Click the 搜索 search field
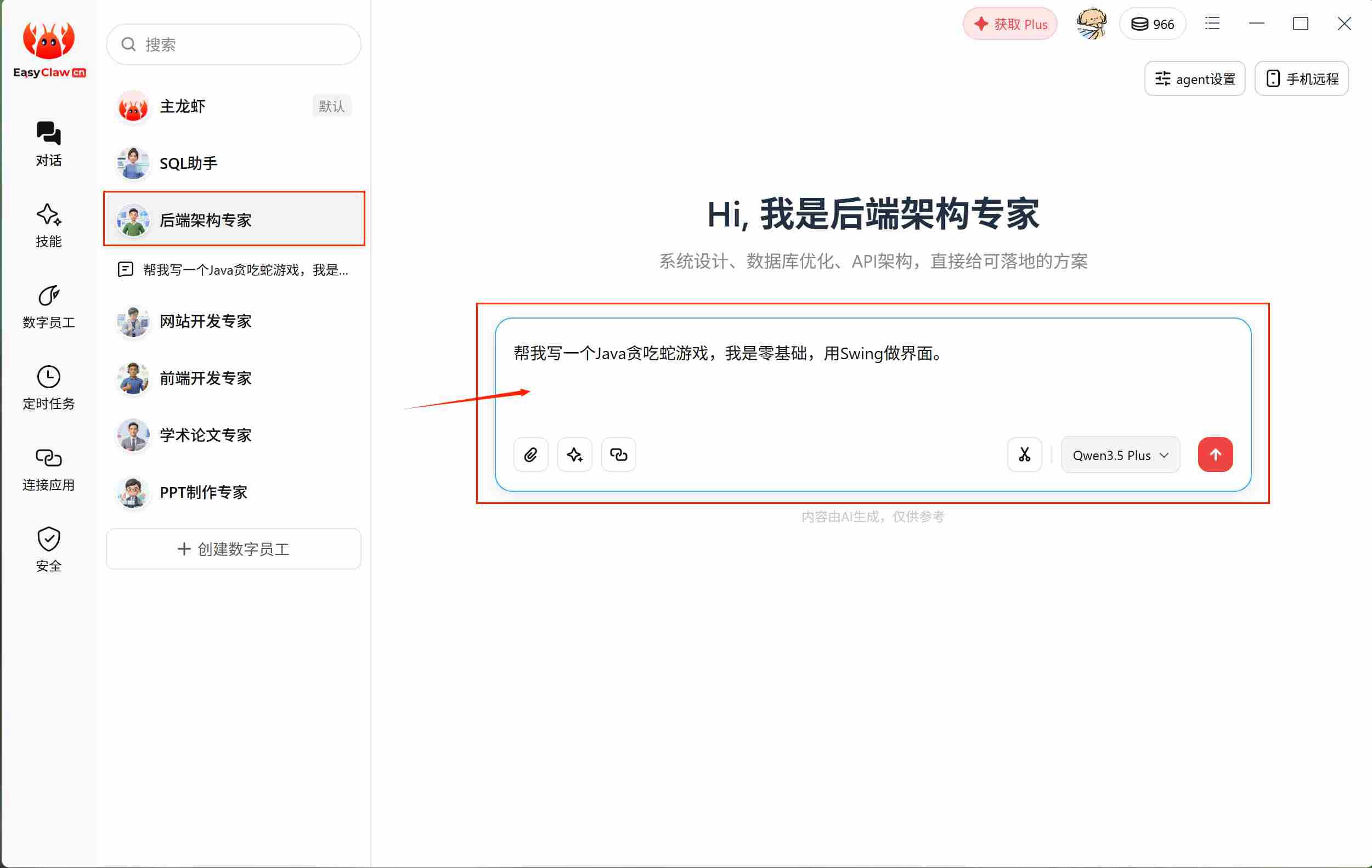The height and width of the screenshot is (868, 1372). [x=234, y=44]
